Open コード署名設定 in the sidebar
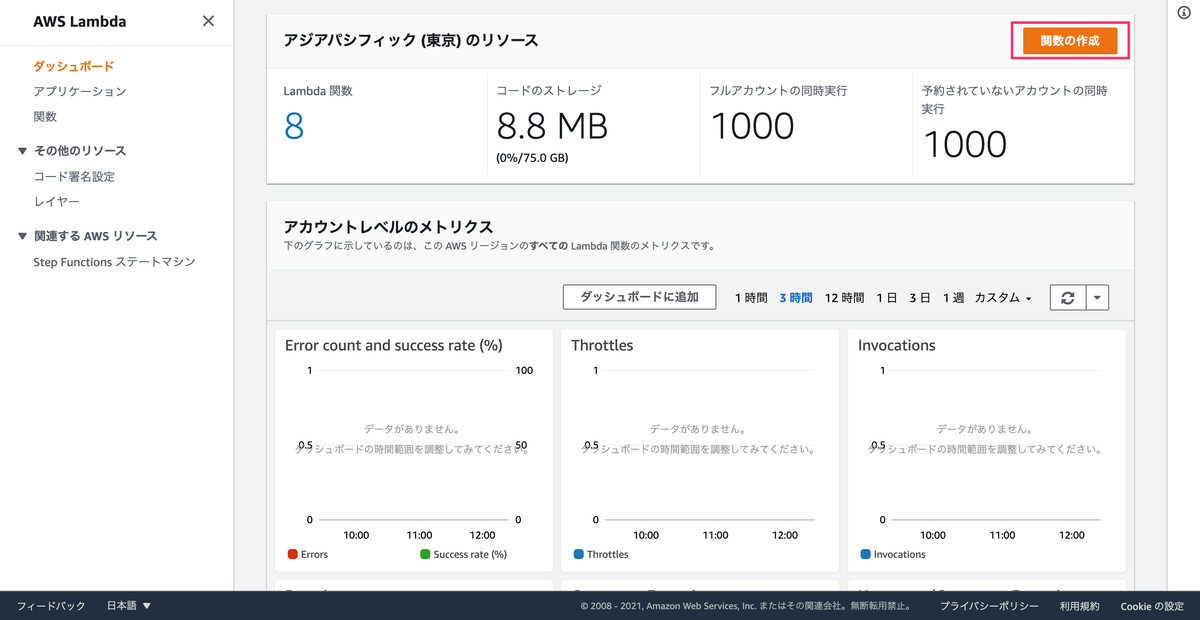 tap(74, 176)
